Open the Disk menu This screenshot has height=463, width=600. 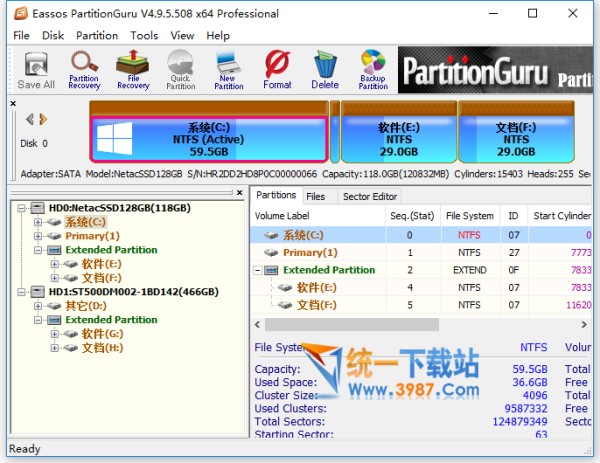pos(53,36)
